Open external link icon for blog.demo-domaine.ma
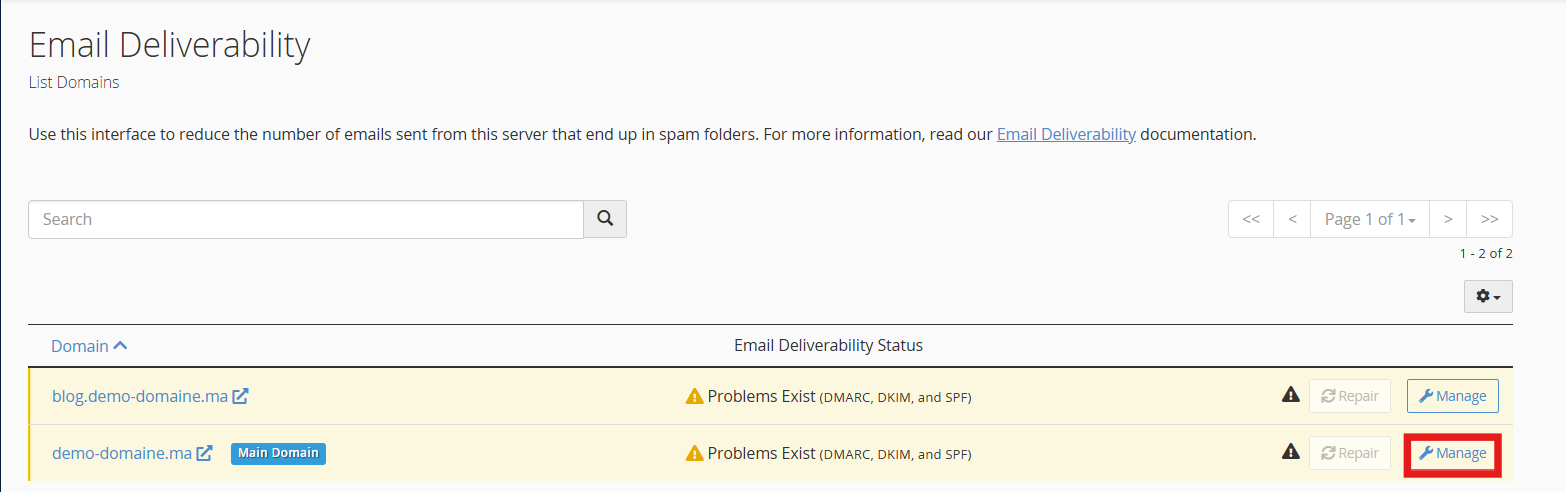The height and width of the screenshot is (492, 1566). pos(240,396)
